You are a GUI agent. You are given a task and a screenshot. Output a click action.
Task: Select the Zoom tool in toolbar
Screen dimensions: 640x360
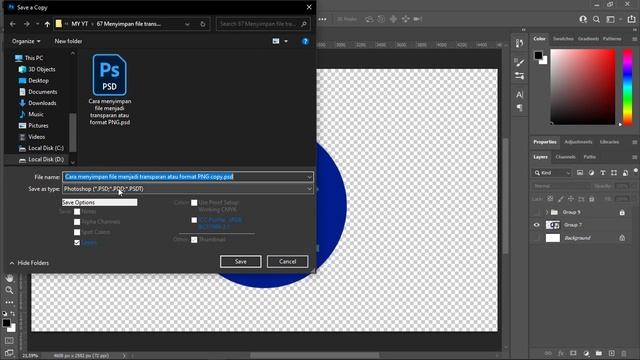(9, 290)
